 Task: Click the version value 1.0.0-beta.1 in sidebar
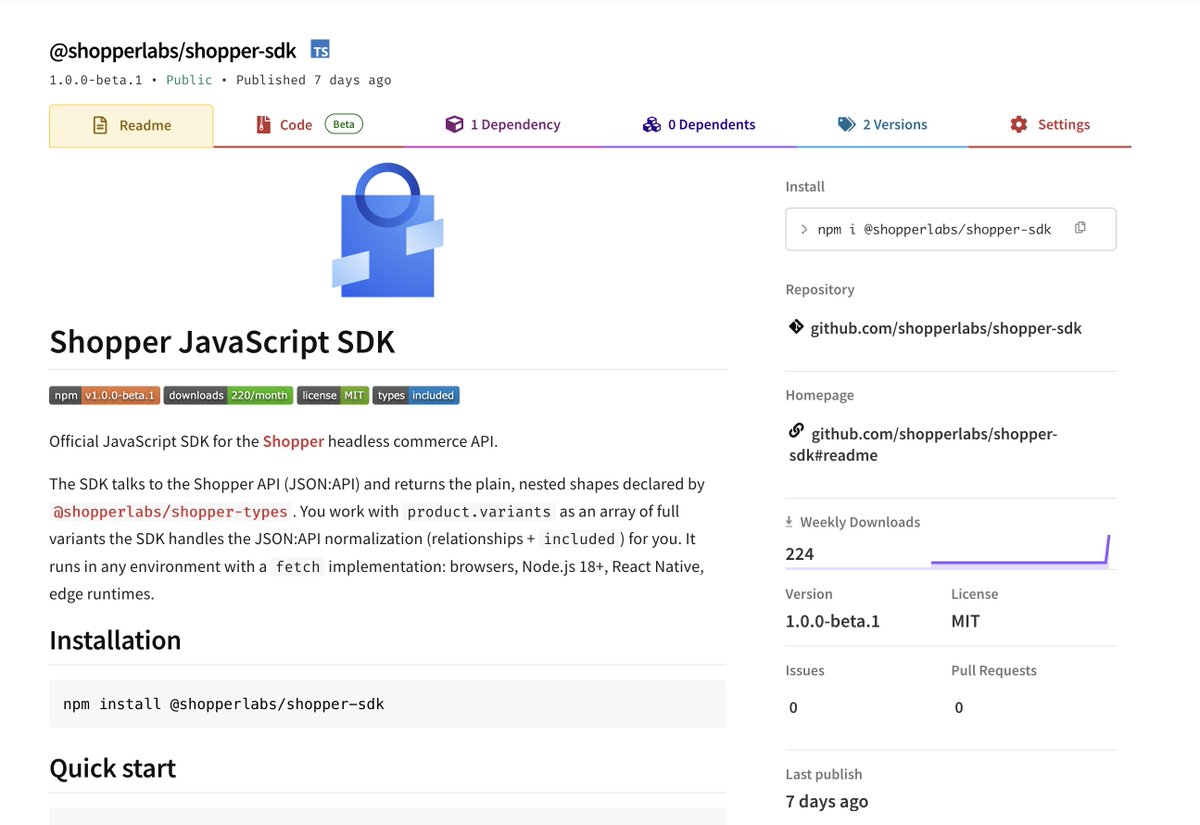[x=833, y=621]
